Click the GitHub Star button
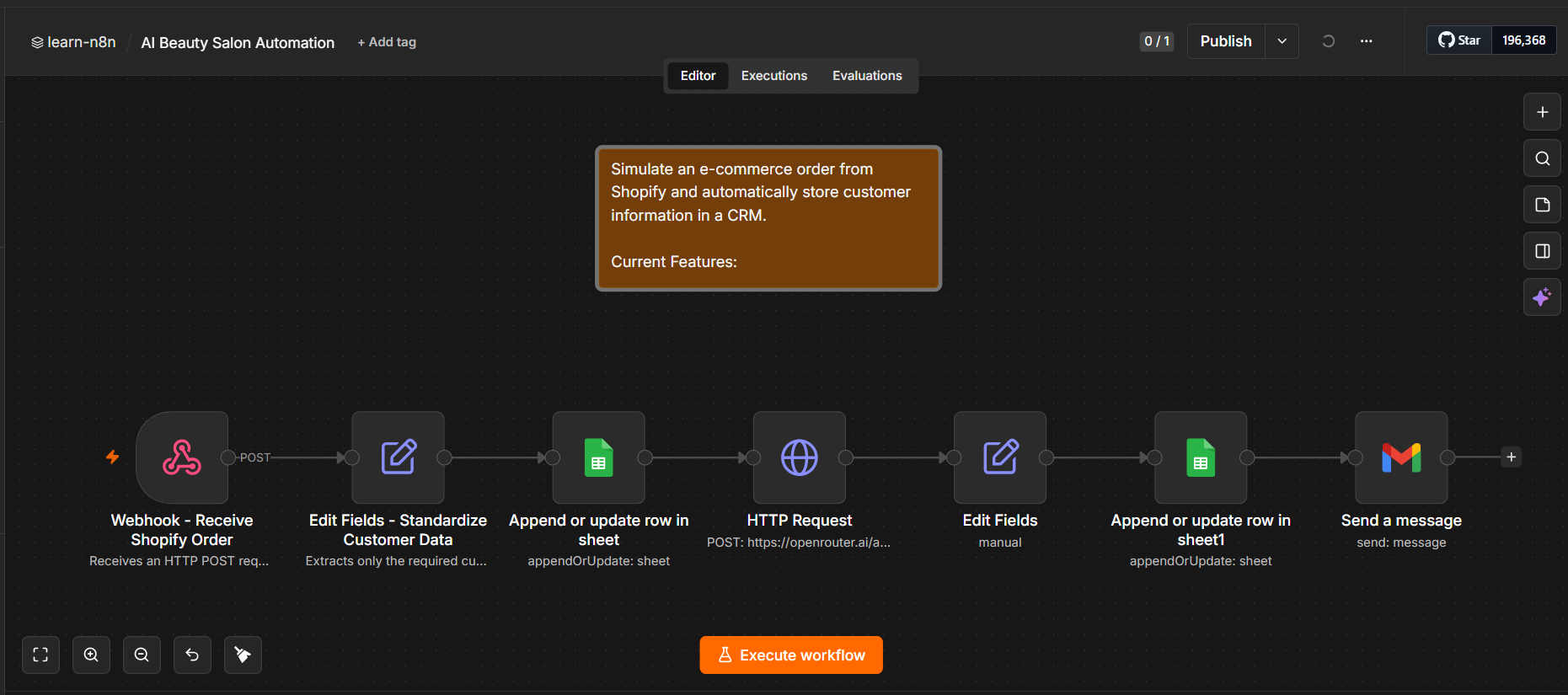 point(1459,40)
